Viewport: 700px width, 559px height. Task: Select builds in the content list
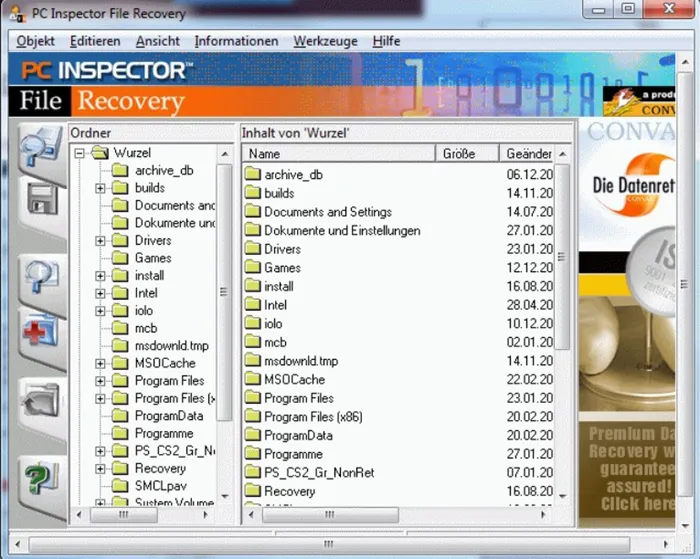coord(279,193)
